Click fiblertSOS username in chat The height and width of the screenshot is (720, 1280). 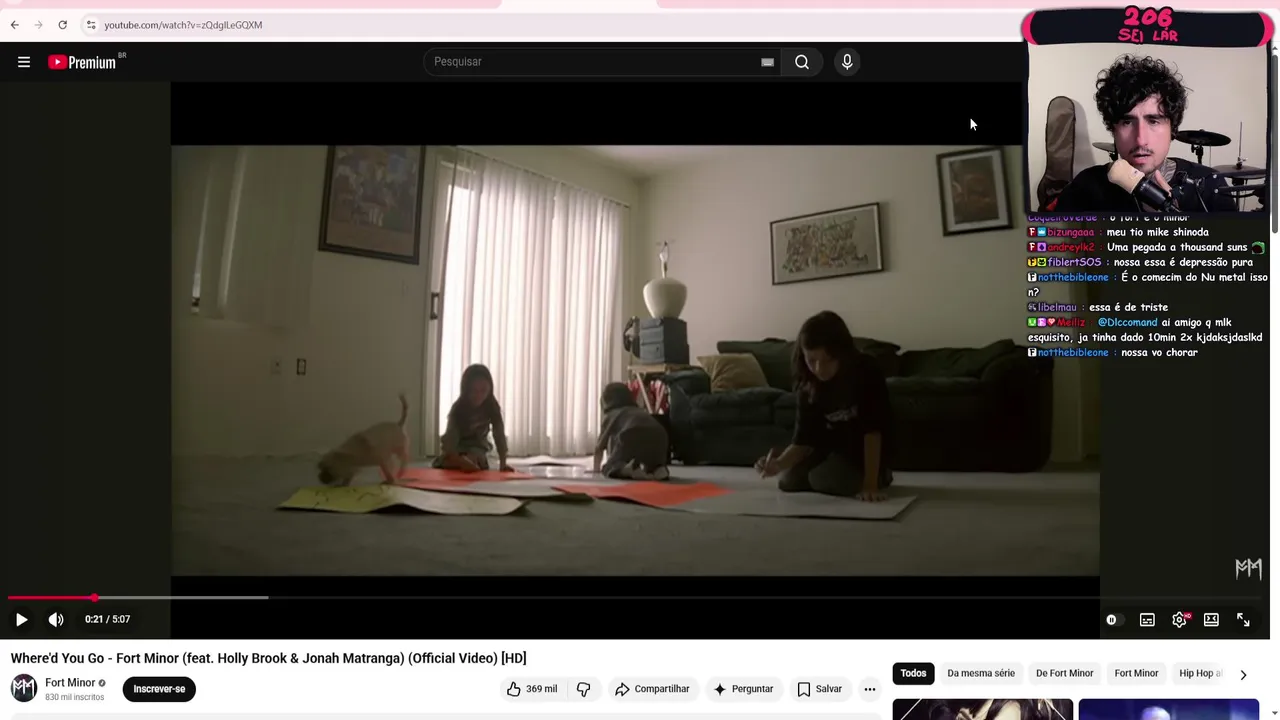[1074, 262]
